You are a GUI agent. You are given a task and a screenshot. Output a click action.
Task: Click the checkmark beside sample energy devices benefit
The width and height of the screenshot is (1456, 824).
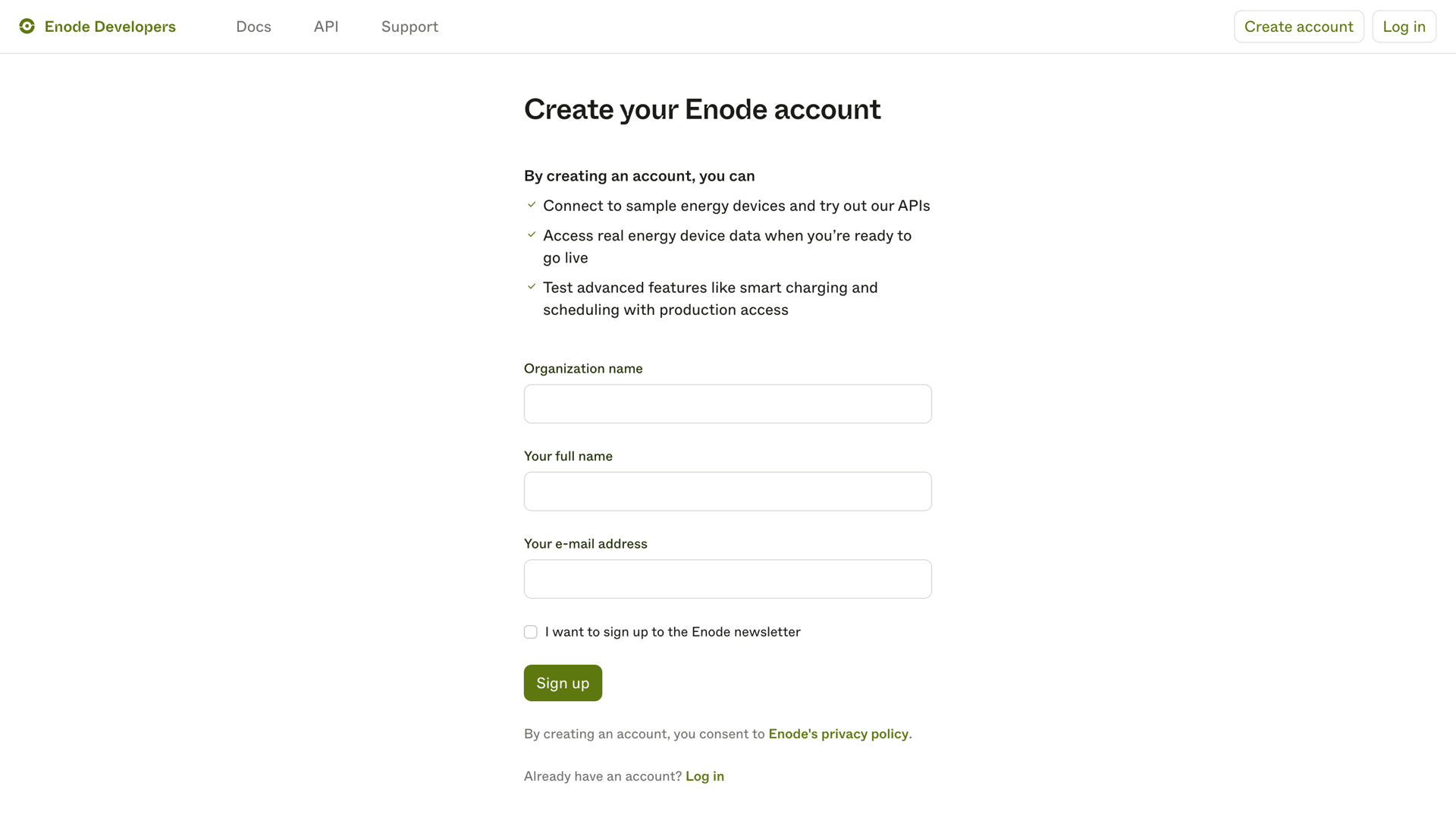pyautogui.click(x=532, y=204)
